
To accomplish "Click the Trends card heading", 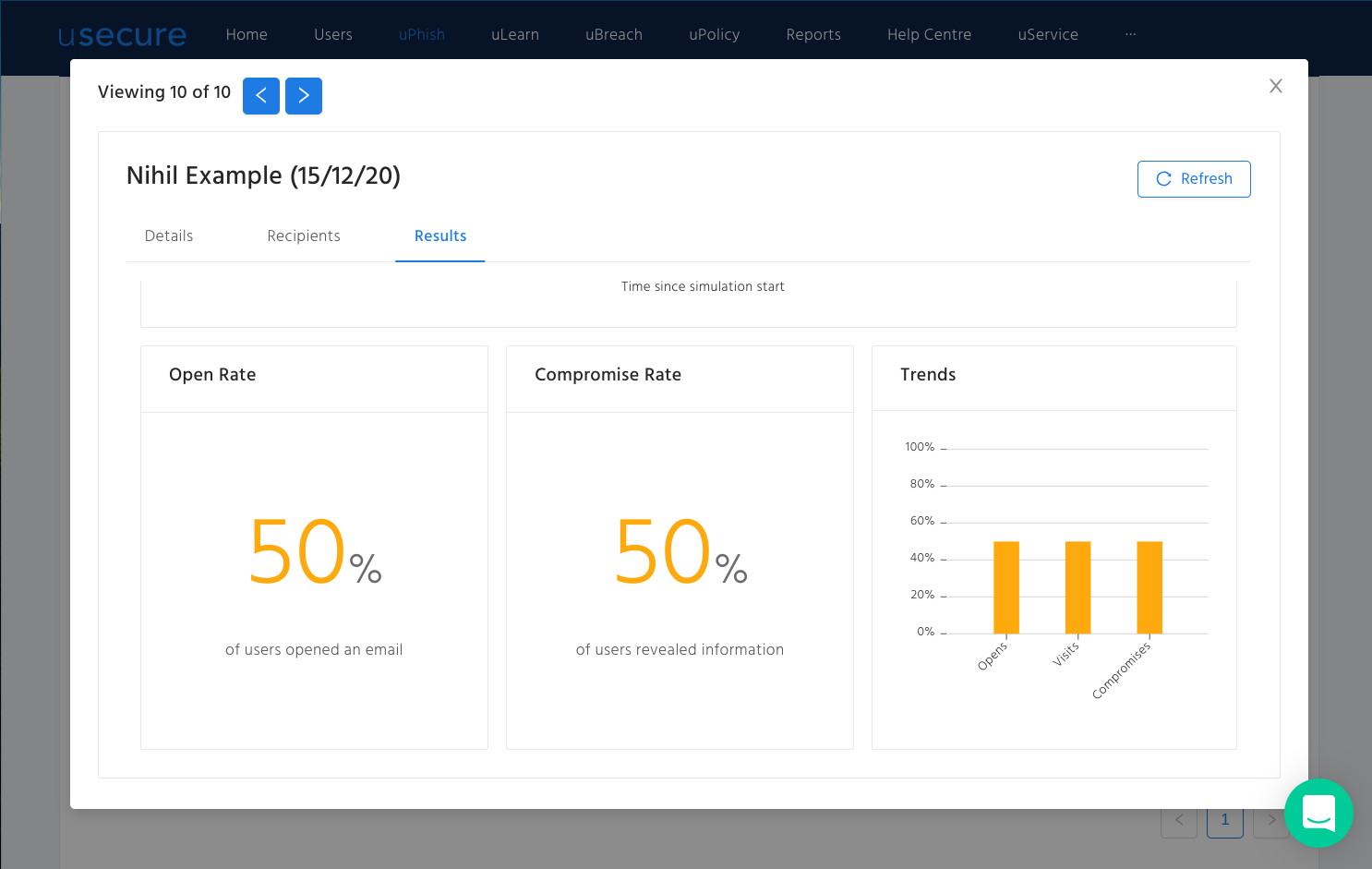I will (928, 375).
